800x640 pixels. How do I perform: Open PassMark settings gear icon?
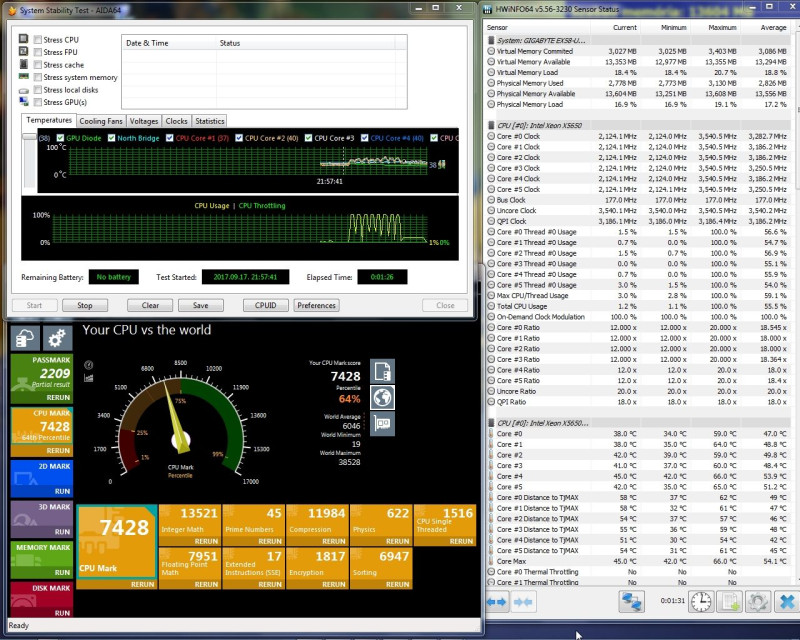(x=57, y=338)
